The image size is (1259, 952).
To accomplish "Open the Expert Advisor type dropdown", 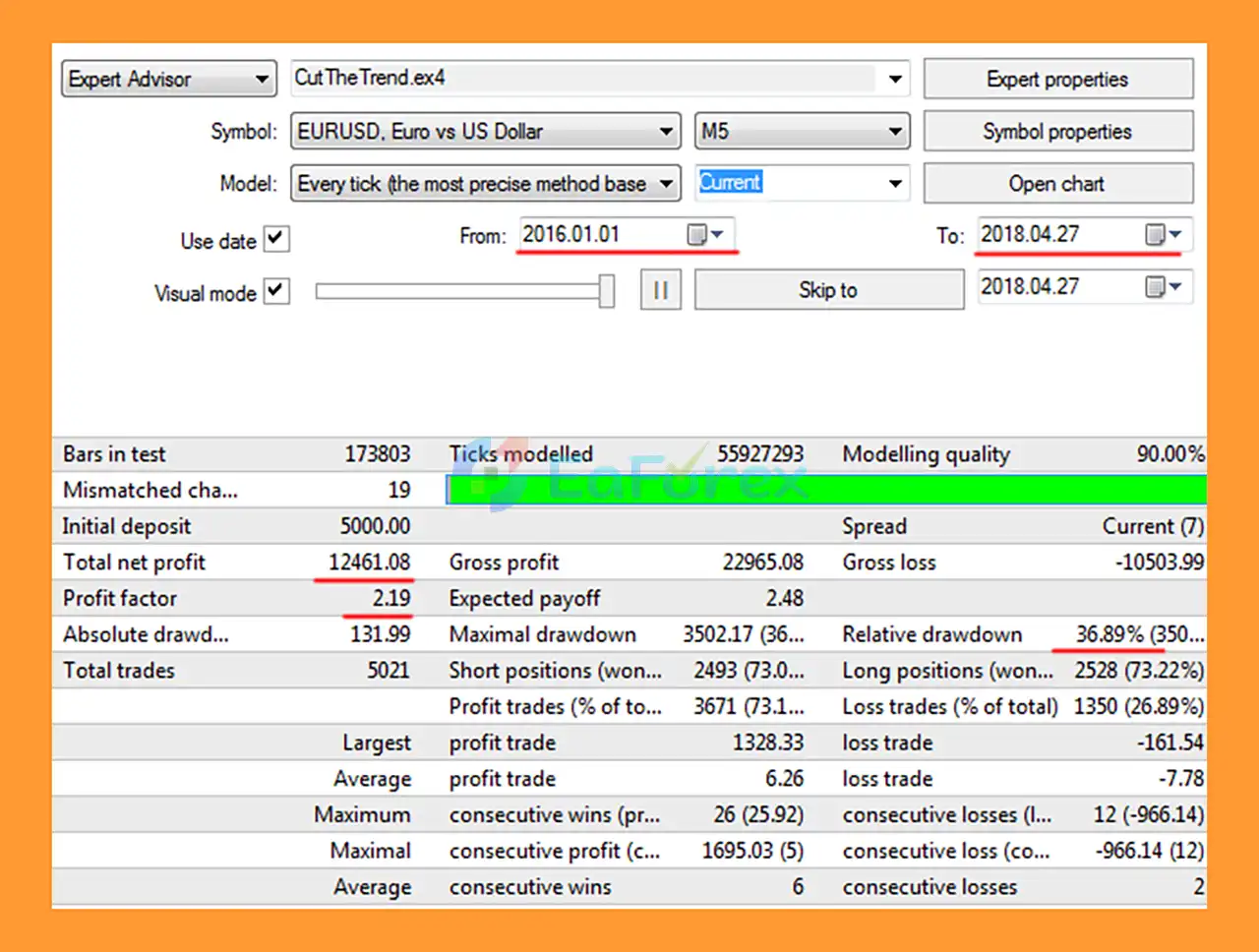I will (263, 79).
